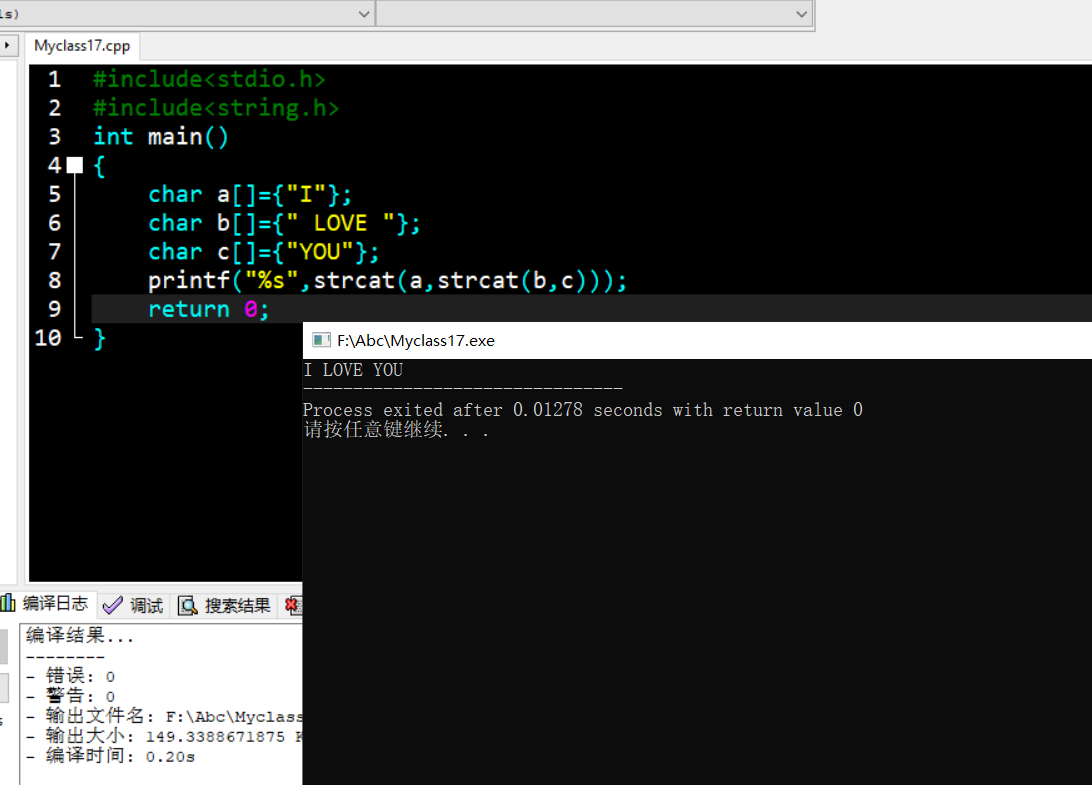Click the closing brace on line 10
1092x785 pixels.
point(100,339)
